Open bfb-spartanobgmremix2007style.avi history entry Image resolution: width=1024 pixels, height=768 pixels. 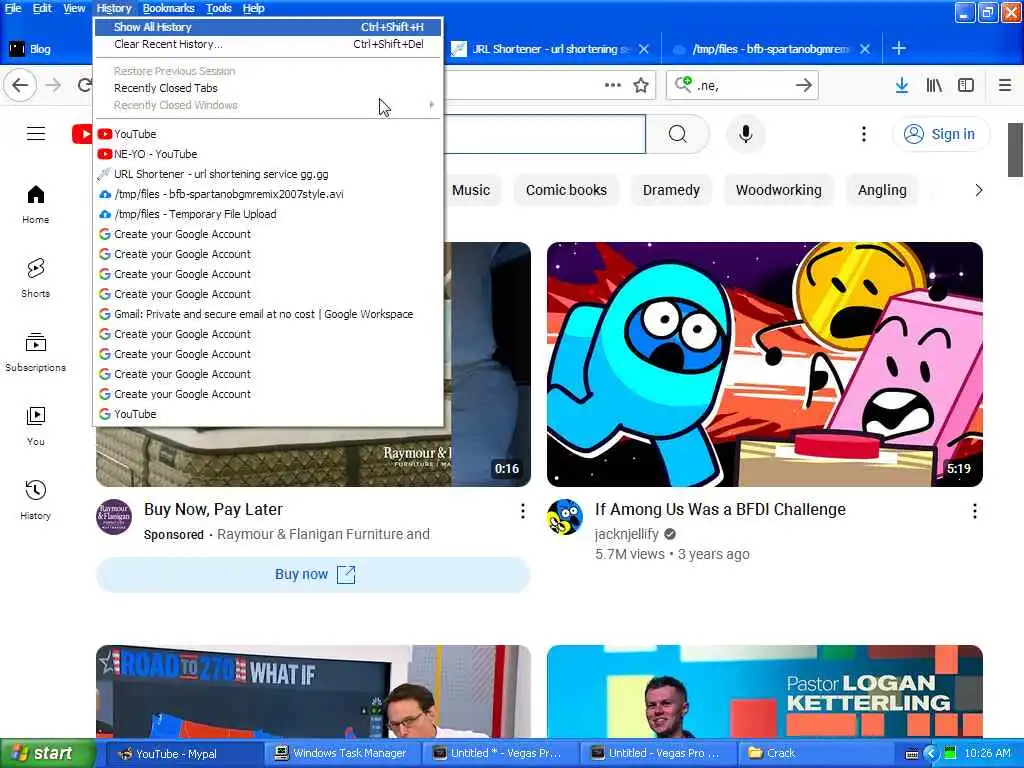coord(268,194)
